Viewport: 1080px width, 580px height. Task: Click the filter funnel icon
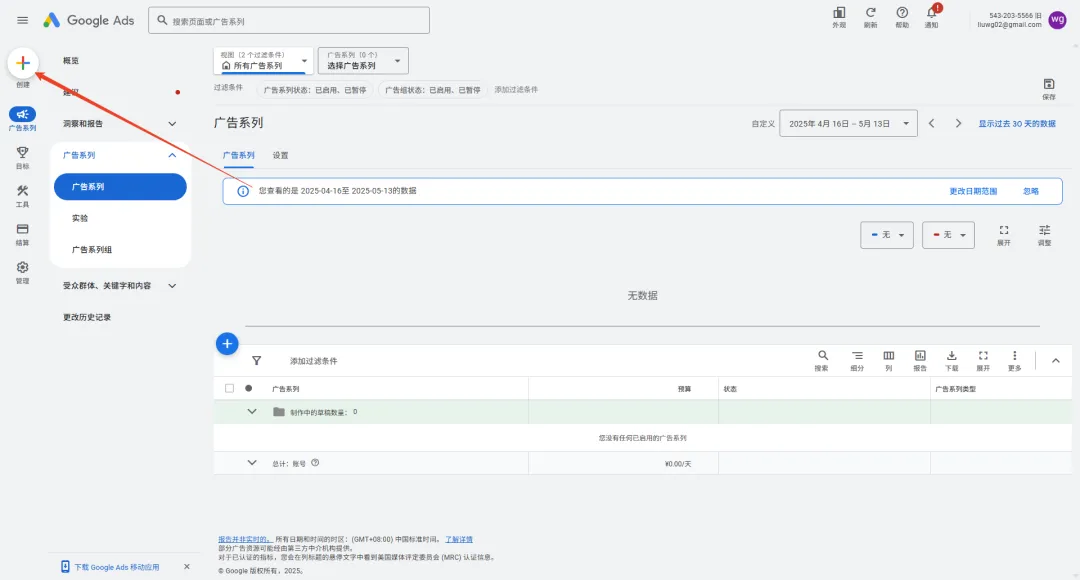click(256, 361)
